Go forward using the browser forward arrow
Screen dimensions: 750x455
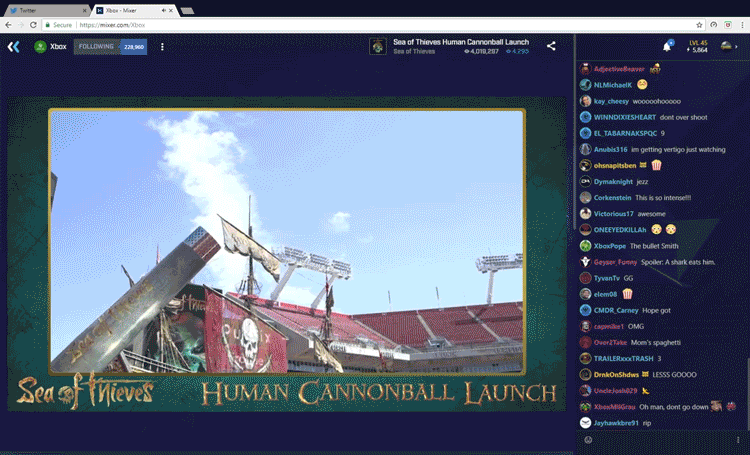tap(21, 25)
